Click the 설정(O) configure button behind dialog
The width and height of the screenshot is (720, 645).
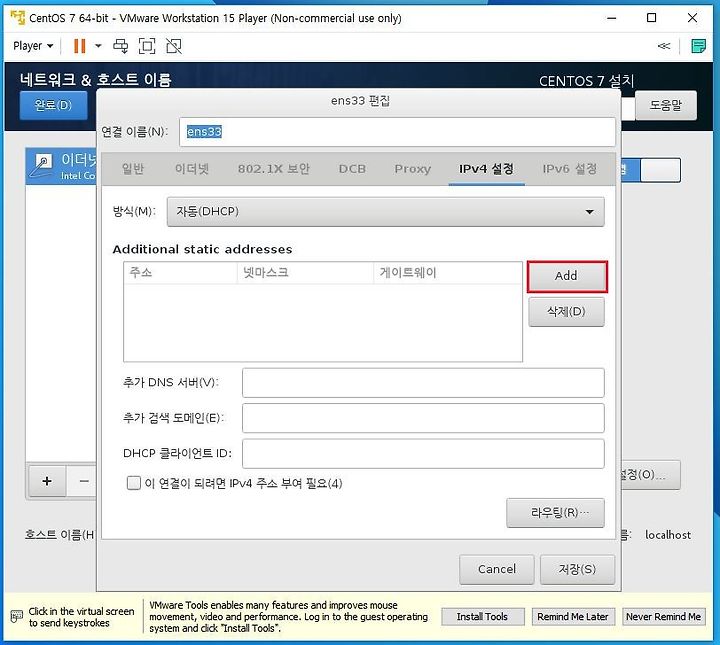[x=650, y=475]
